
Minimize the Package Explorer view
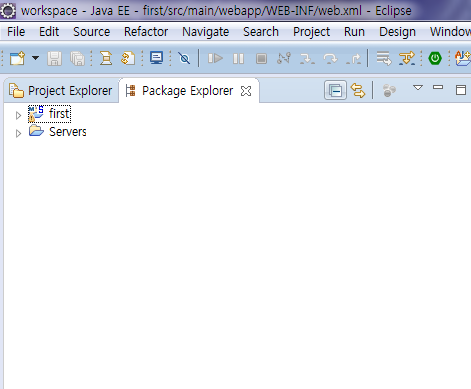(438, 87)
